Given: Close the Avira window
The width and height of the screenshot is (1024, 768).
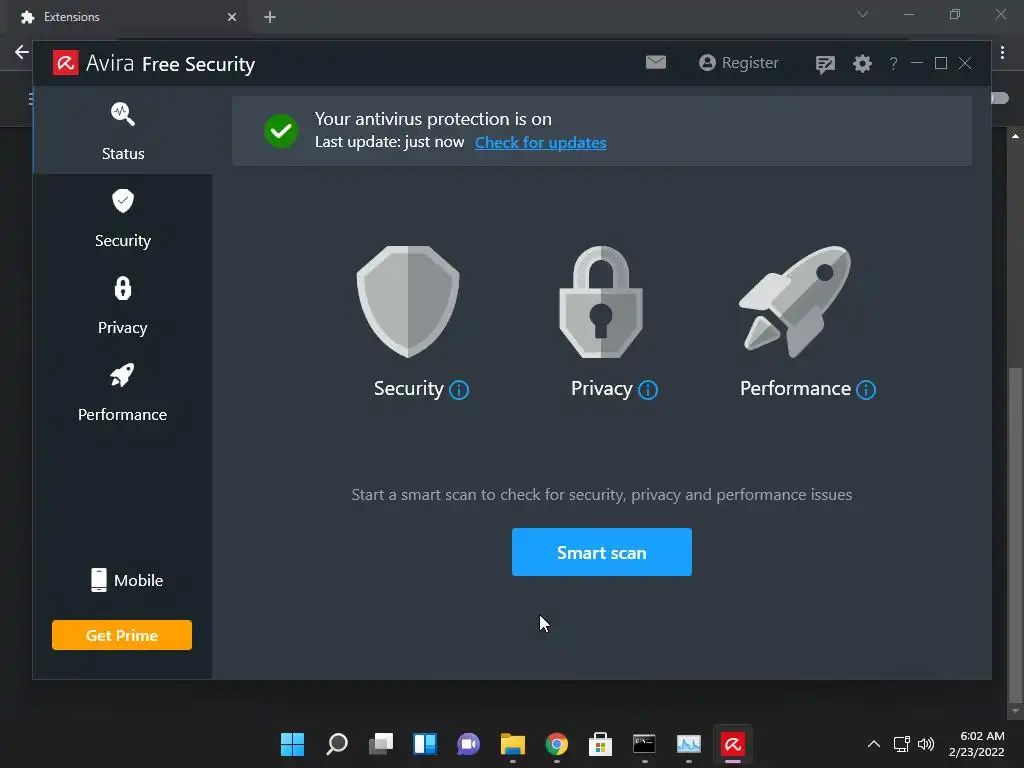Looking at the screenshot, I should coord(965,63).
